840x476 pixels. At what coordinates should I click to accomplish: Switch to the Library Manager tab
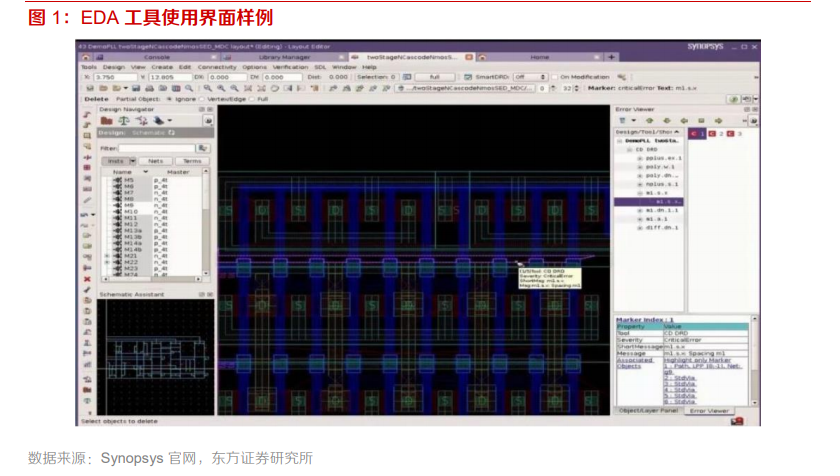pyautogui.click(x=284, y=57)
